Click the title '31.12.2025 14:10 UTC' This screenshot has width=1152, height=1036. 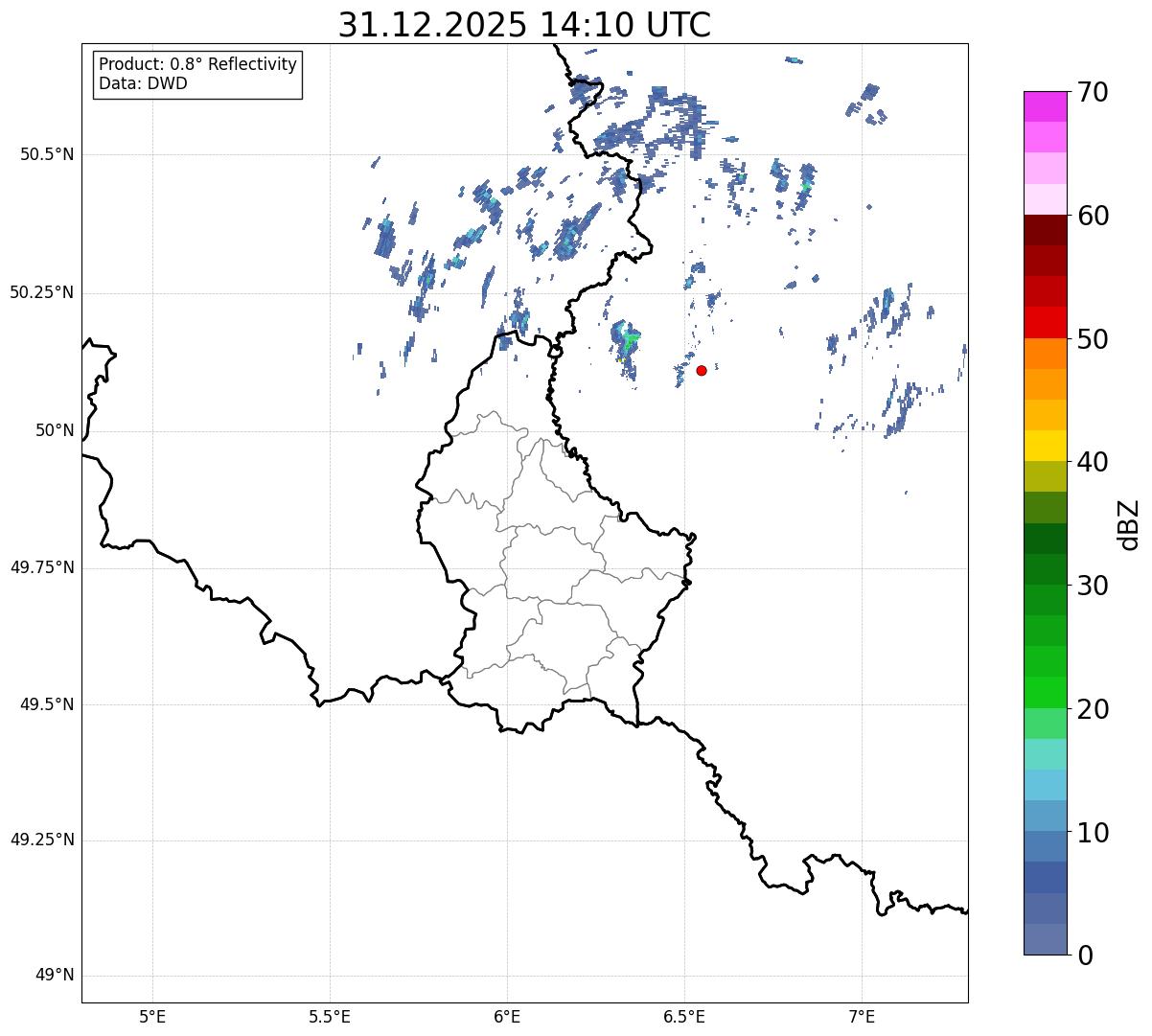[524, 25]
